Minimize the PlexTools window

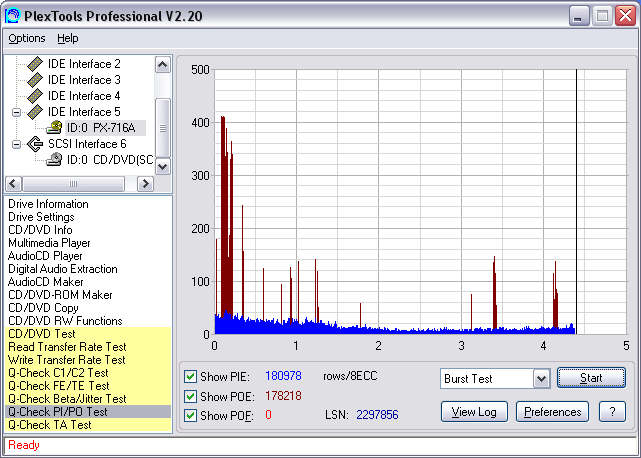(579, 16)
